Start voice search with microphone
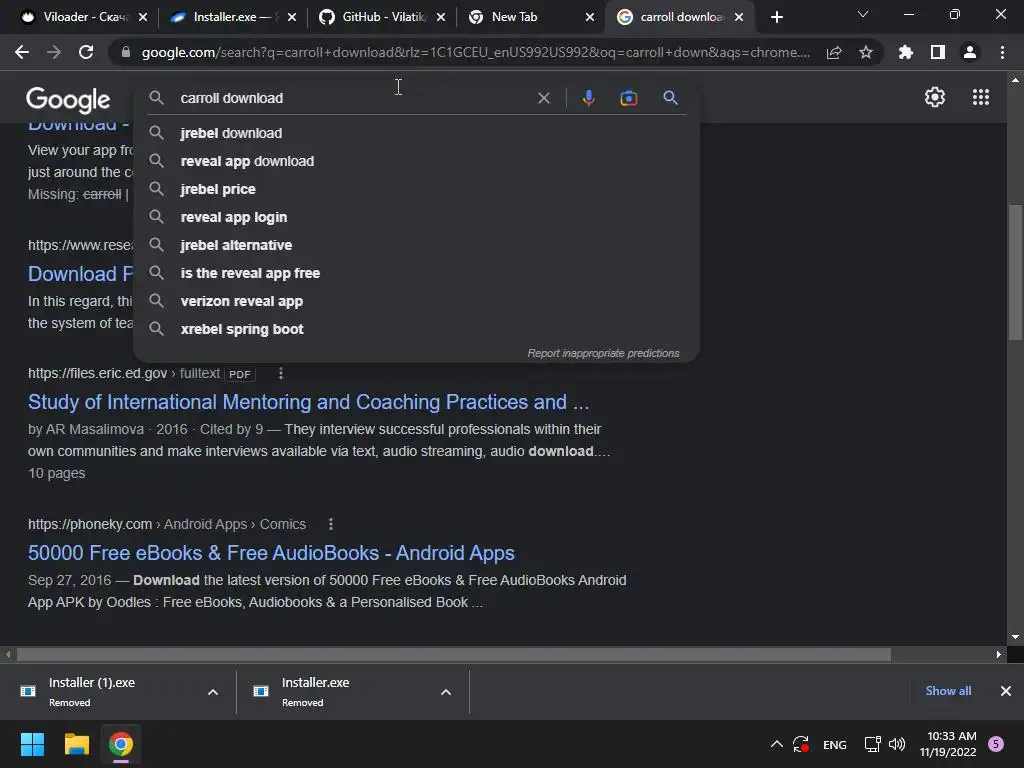Image resolution: width=1024 pixels, height=768 pixels. click(588, 98)
